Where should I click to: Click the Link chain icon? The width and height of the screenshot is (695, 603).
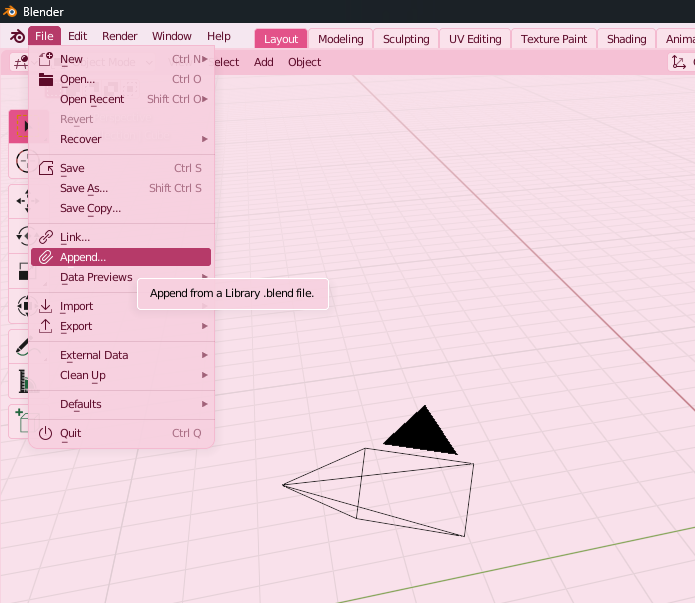coord(46,237)
